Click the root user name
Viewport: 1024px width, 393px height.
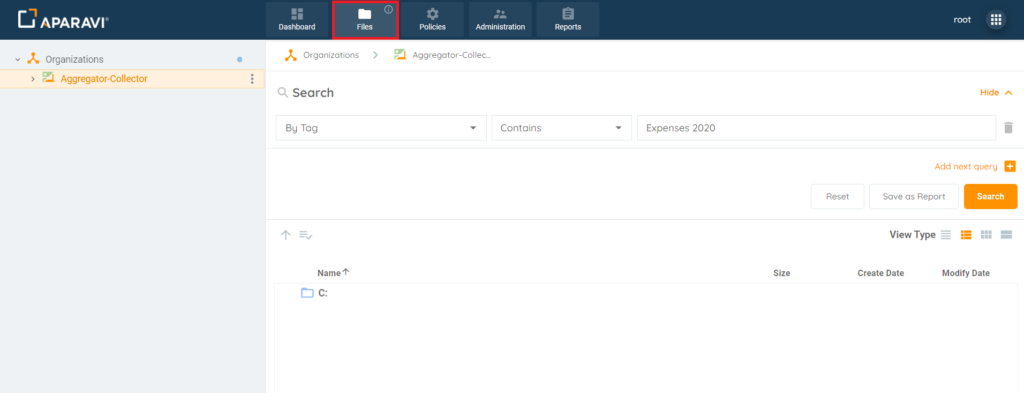point(962,20)
